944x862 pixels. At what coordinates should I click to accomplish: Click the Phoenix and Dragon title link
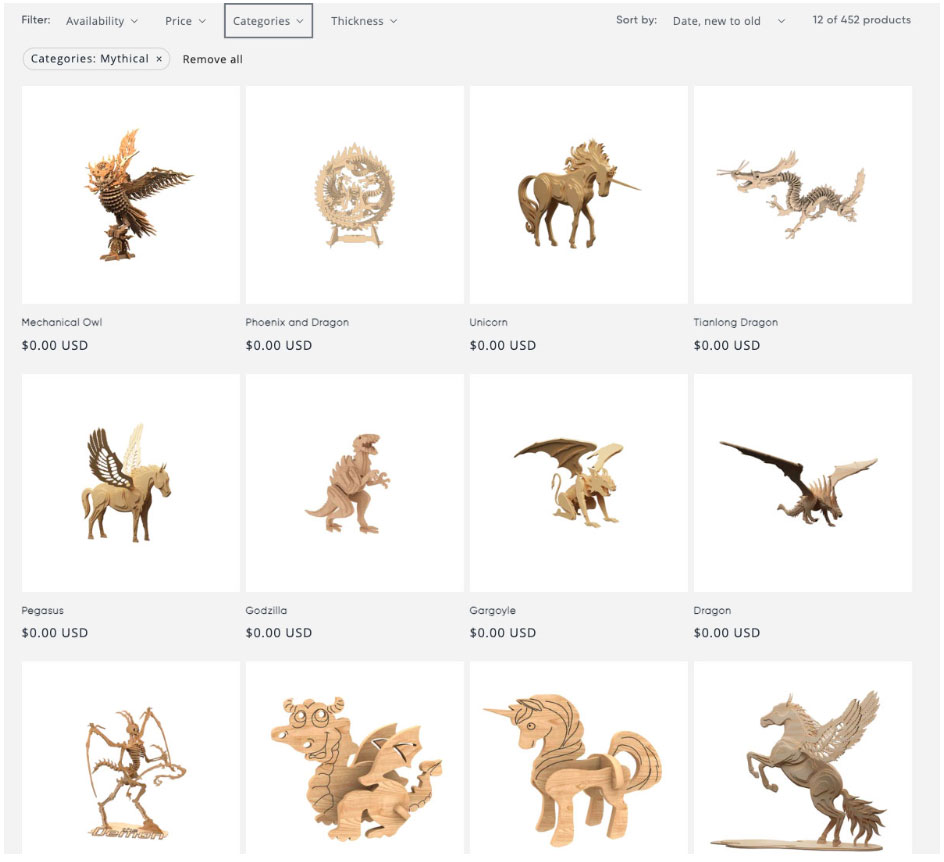tap(297, 322)
